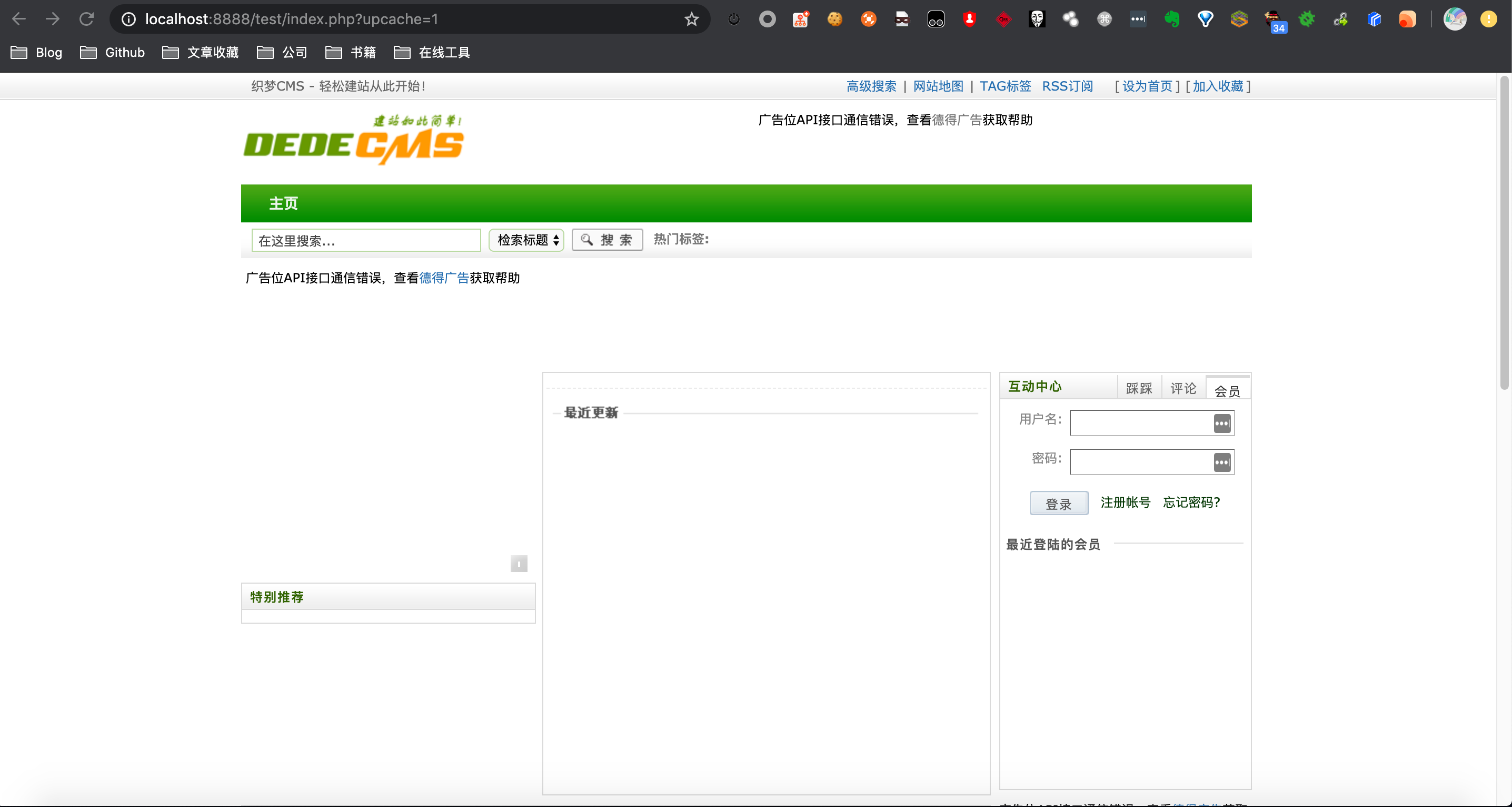Viewport: 1512px width, 807px height.
Task: Bookmark this page with the star icon
Action: click(x=691, y=19)
